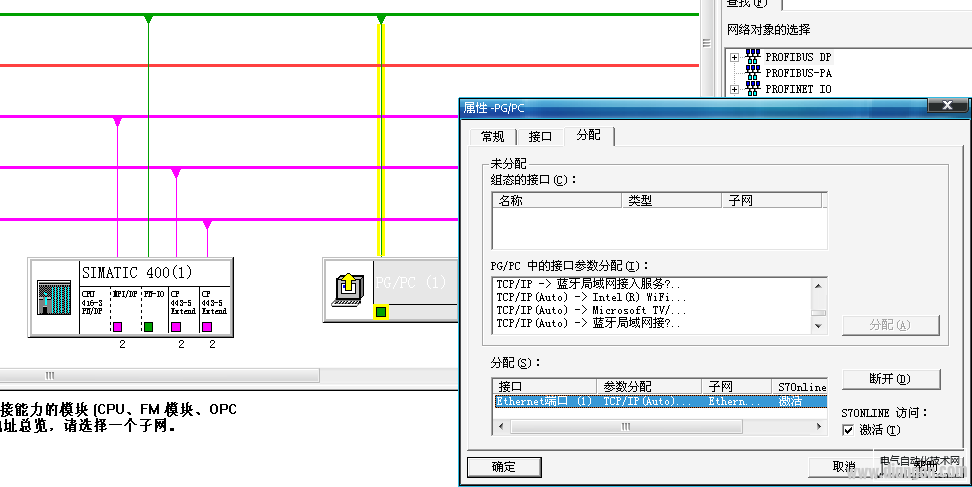Select the PROFIBUS DP network icon
972x487 pixels.
pyautogui.click(x=753, y=57)
